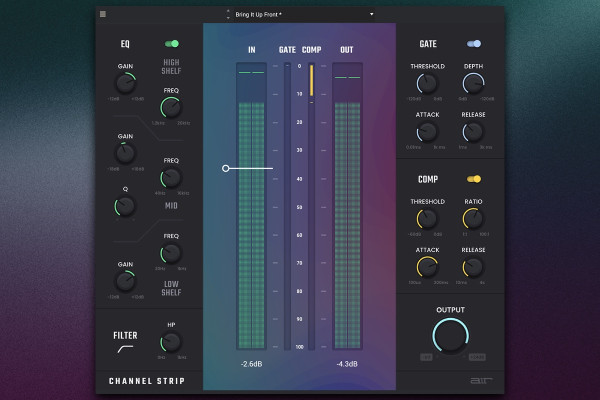Click the 'Bring It Up Front *' preset name

(258, 15)
